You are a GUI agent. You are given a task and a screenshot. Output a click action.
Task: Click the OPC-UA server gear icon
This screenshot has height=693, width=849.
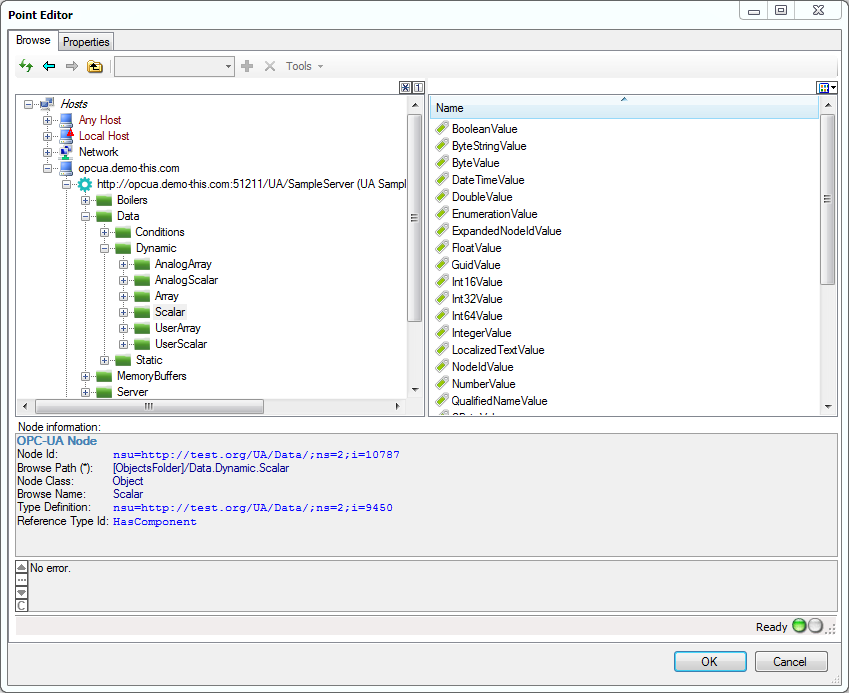[85, 184]
